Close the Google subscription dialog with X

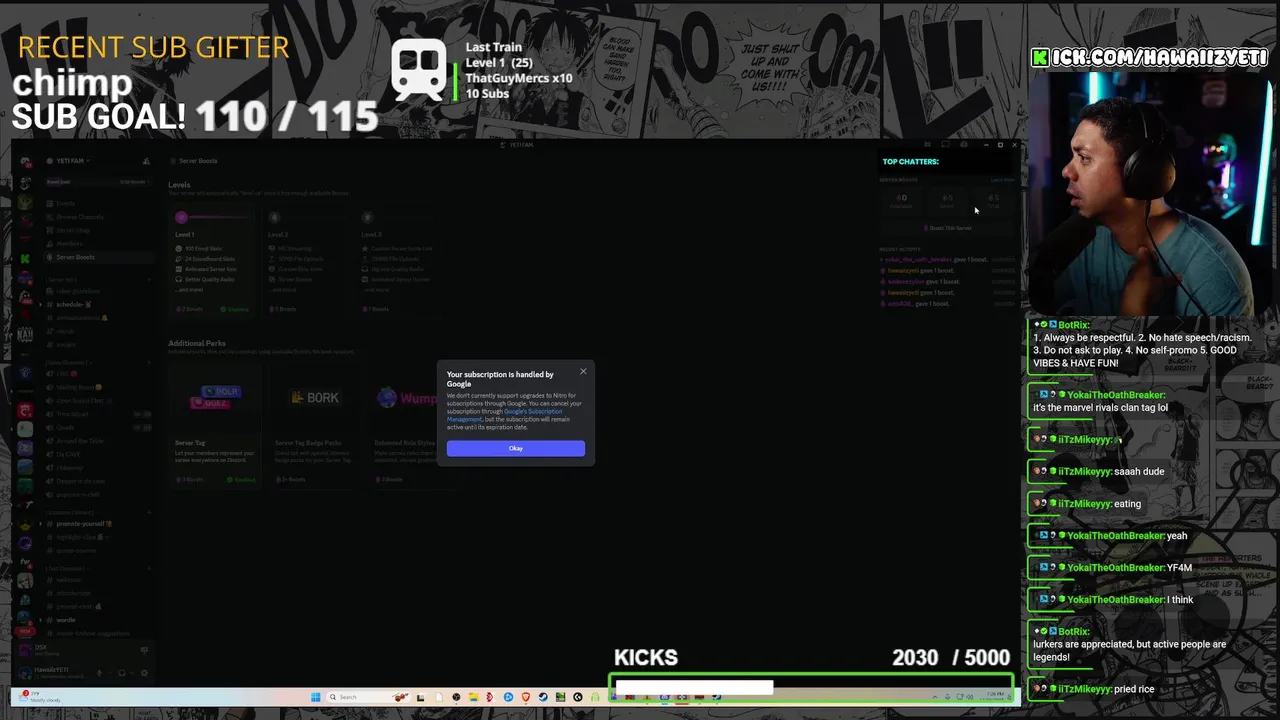(583, 372)
